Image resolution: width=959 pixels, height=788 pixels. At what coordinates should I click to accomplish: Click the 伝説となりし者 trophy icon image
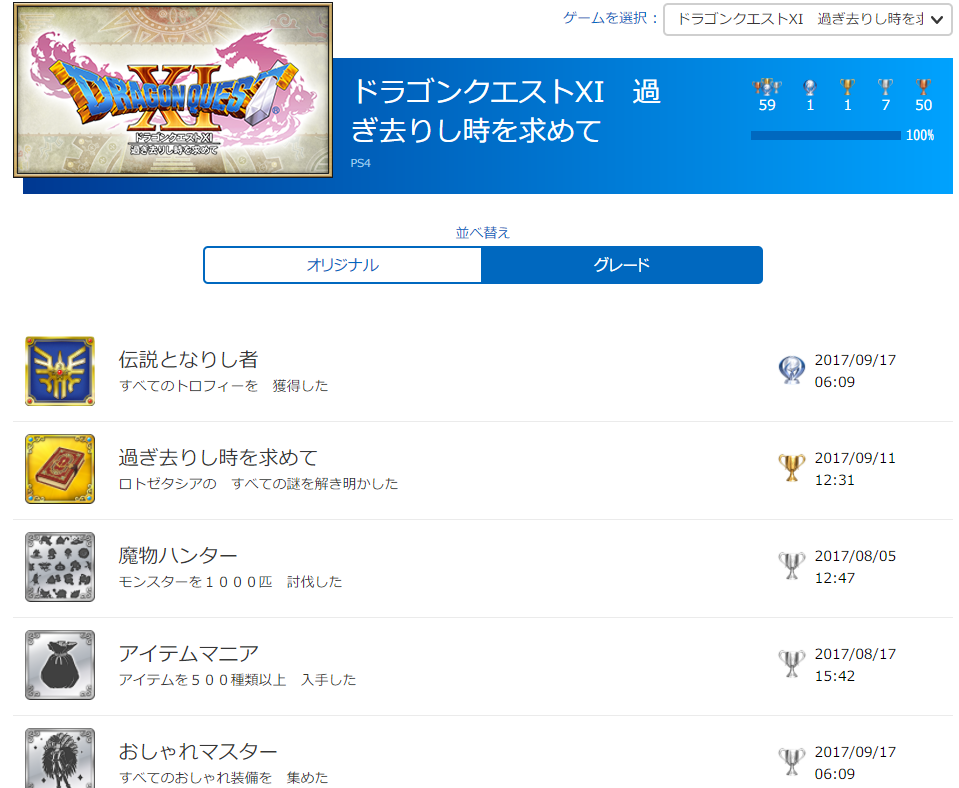[x=60, y=371]
